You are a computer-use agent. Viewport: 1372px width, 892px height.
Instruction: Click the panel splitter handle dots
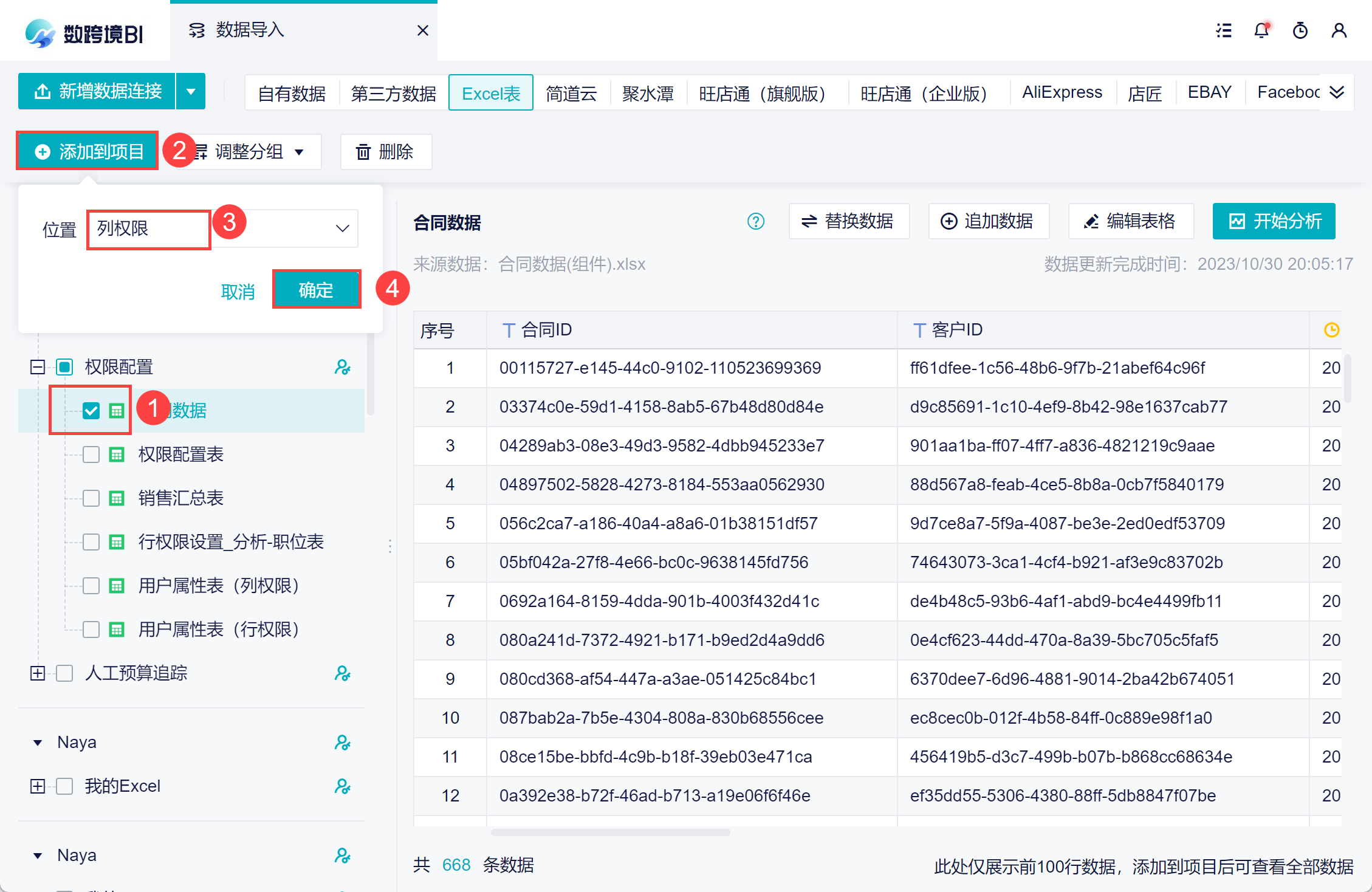click(390, 546)
